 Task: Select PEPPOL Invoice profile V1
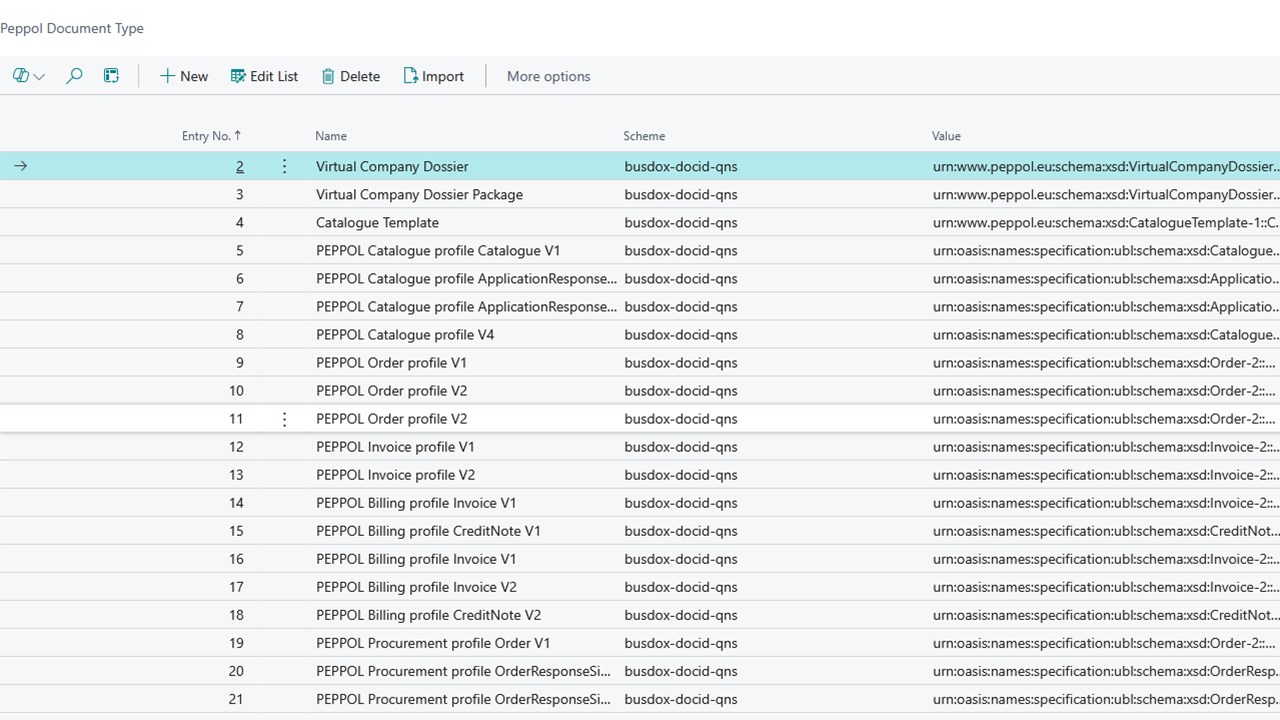click(395, 447)
